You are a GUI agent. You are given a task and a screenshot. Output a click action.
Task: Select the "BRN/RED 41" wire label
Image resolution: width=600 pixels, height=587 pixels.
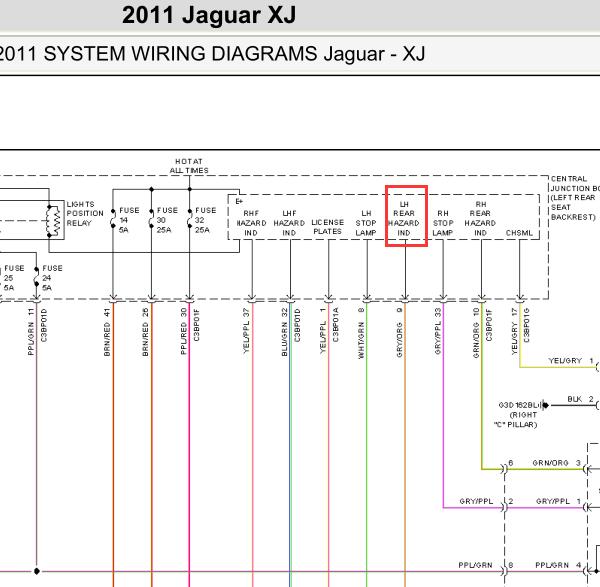(x=108, y=332)
